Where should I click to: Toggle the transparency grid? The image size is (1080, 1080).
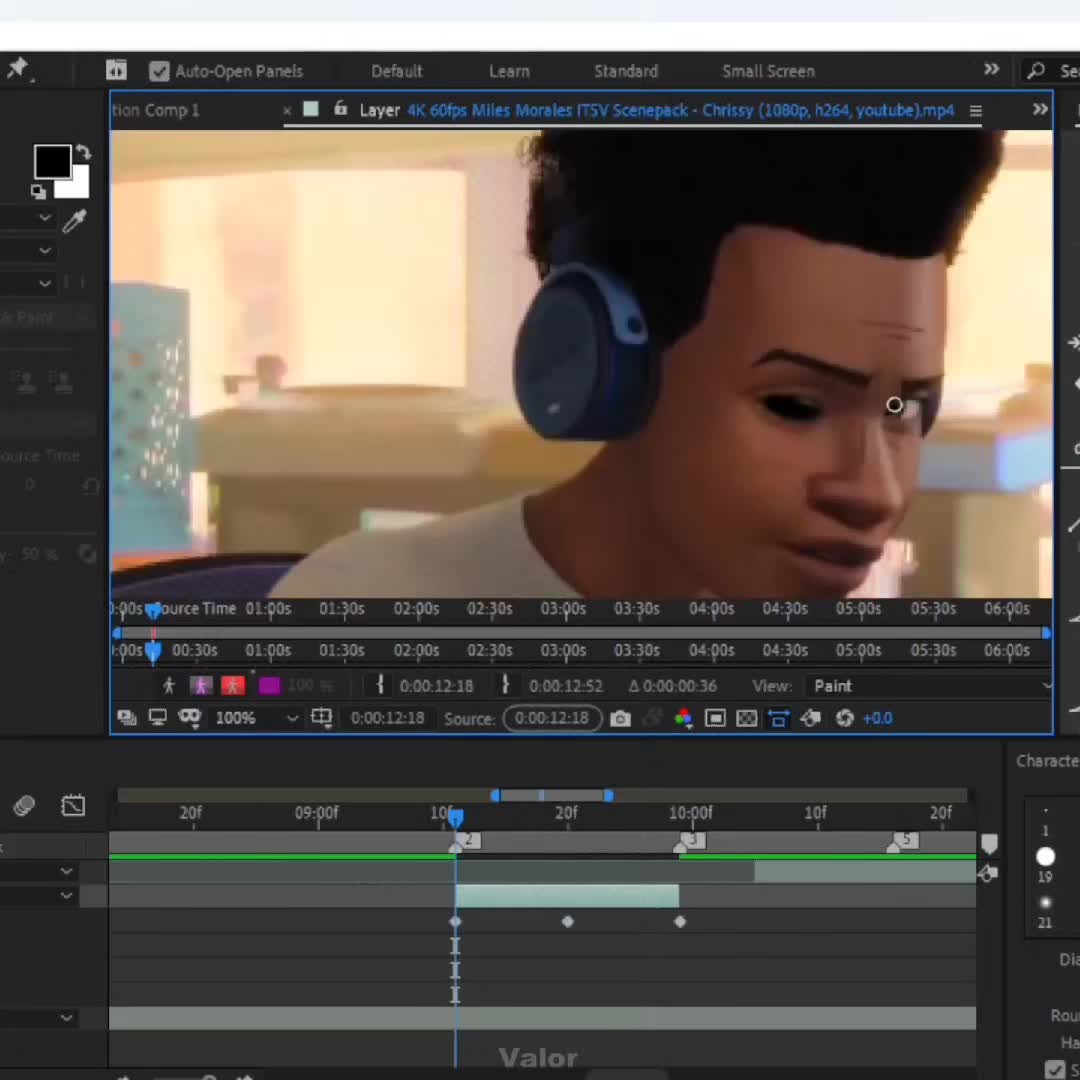coord(747,718)
